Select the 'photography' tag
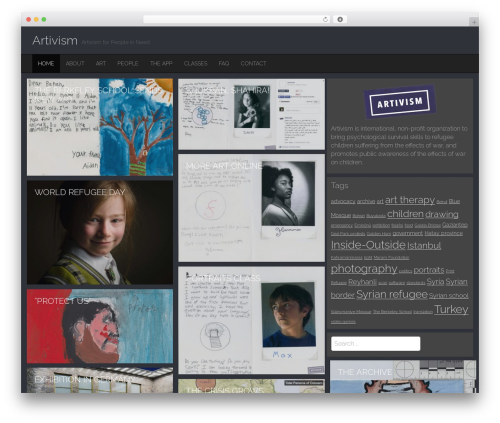500x423 pixels. [364, 269]
